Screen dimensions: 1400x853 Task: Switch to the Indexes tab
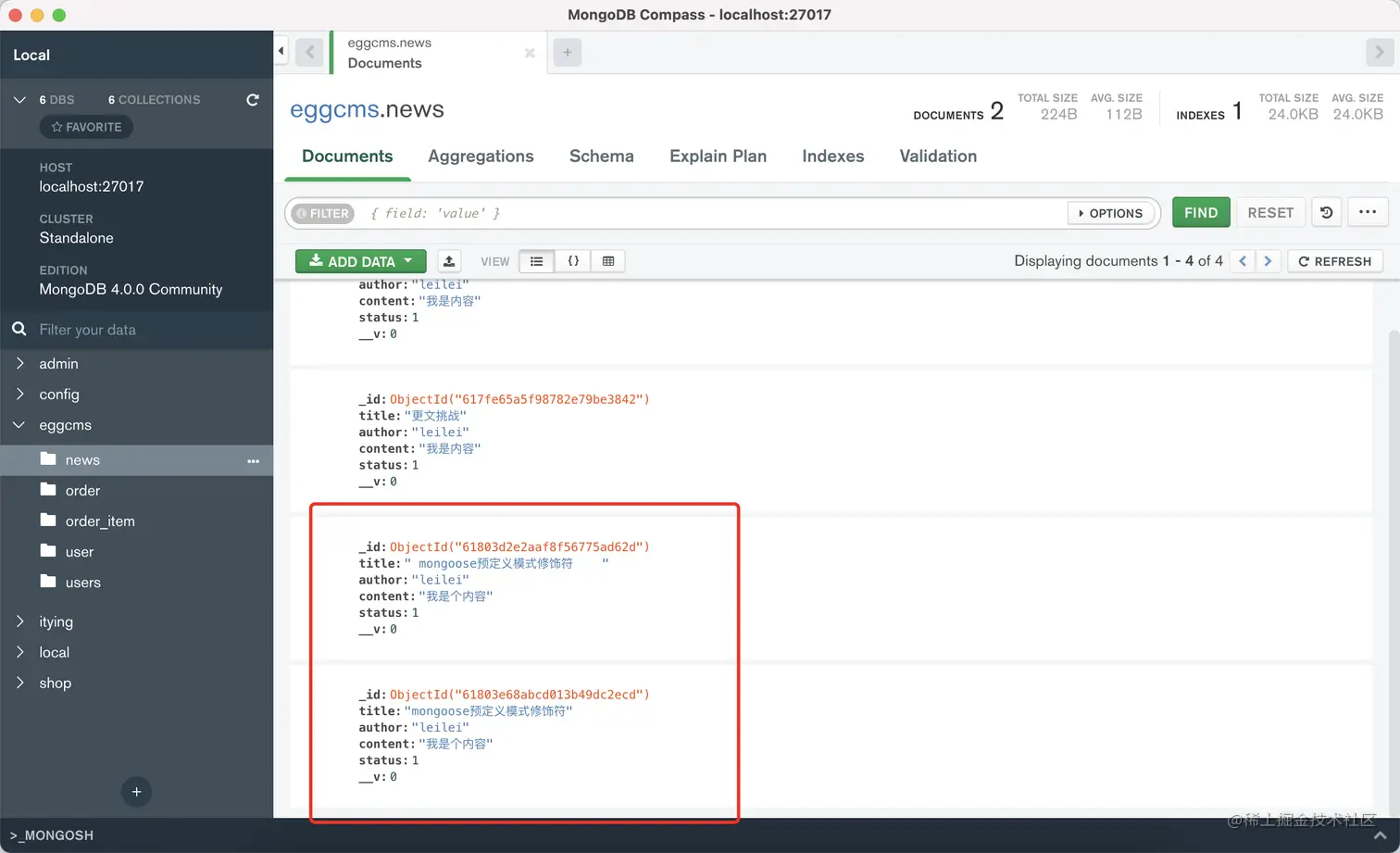(x=833, y=157)
